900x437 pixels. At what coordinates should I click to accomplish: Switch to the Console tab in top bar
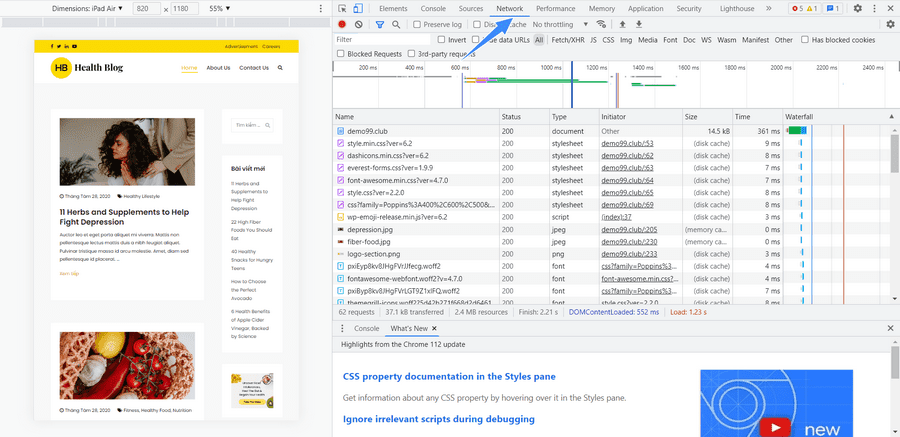point(433,9)
